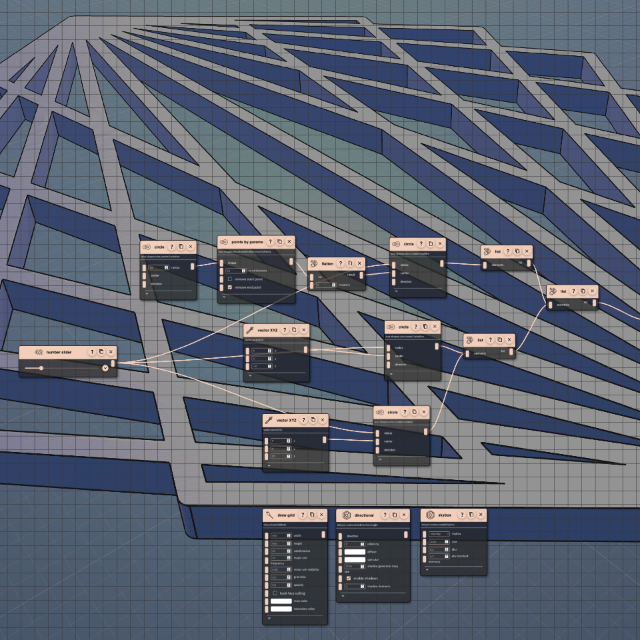Collapse the directional node bottom chevron
The width and height of the screenshot is (640, 640).
click(x=342, y=596)
